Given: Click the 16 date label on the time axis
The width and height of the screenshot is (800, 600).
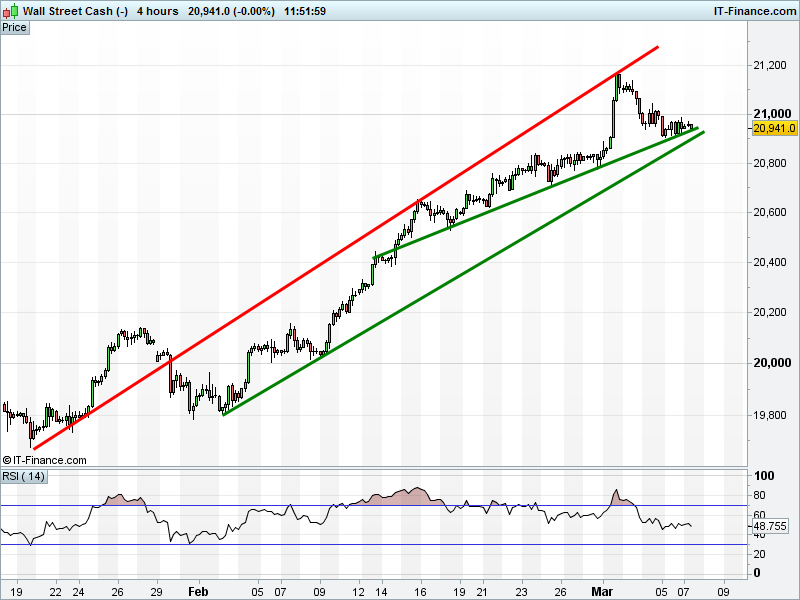Looking at the screenshot, I should coord(420,592).
